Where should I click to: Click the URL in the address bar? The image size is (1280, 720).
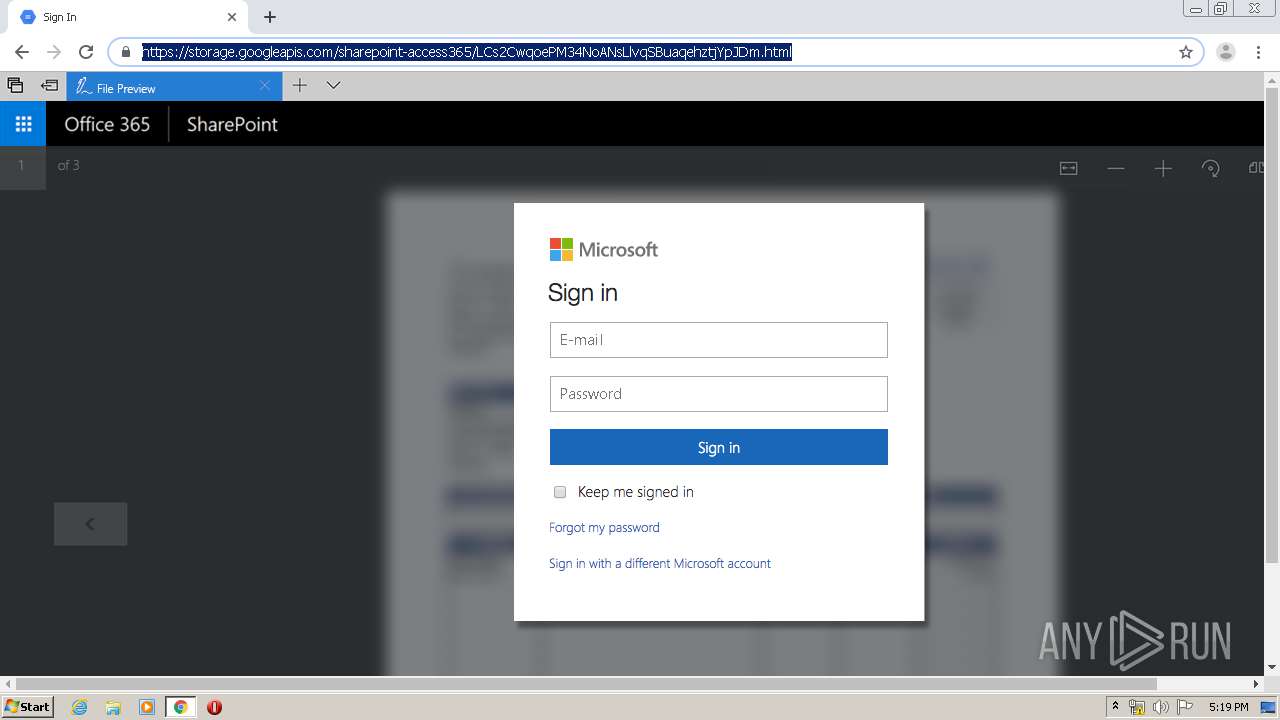467,52
